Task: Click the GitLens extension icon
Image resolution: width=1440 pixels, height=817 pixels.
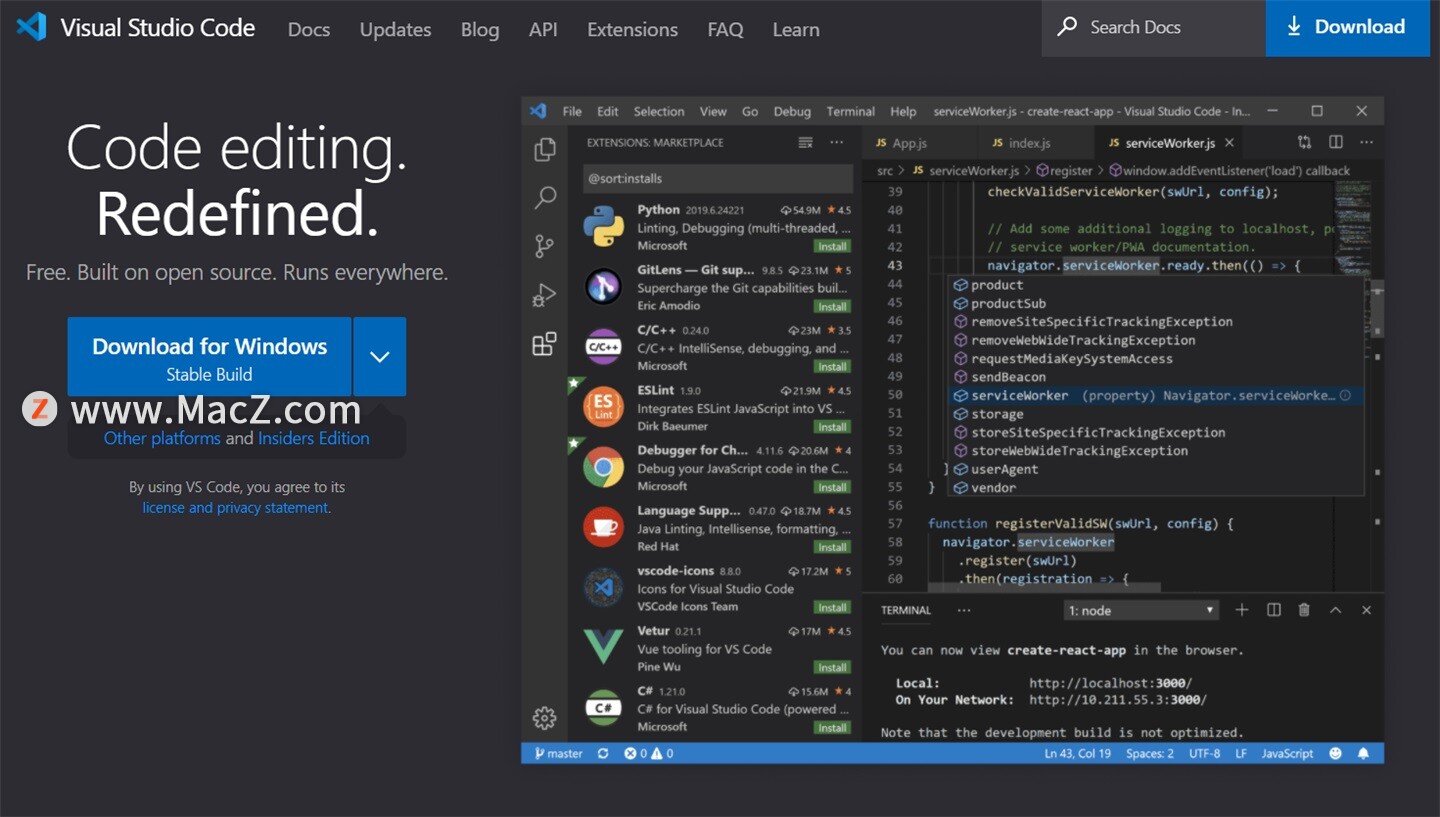Action: click(603, 287)
